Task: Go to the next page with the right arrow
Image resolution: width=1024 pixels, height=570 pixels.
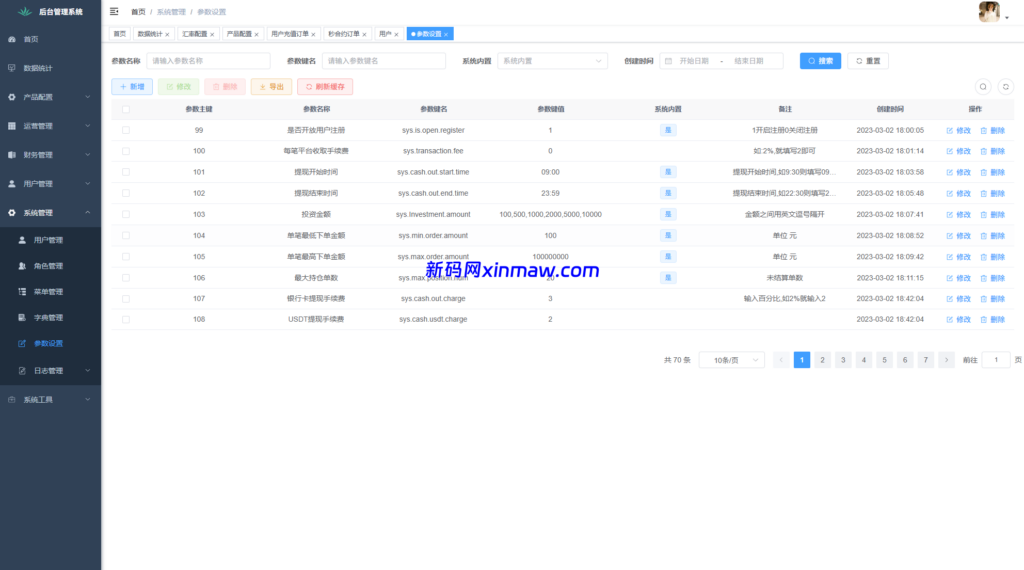Action: point(946,360)
